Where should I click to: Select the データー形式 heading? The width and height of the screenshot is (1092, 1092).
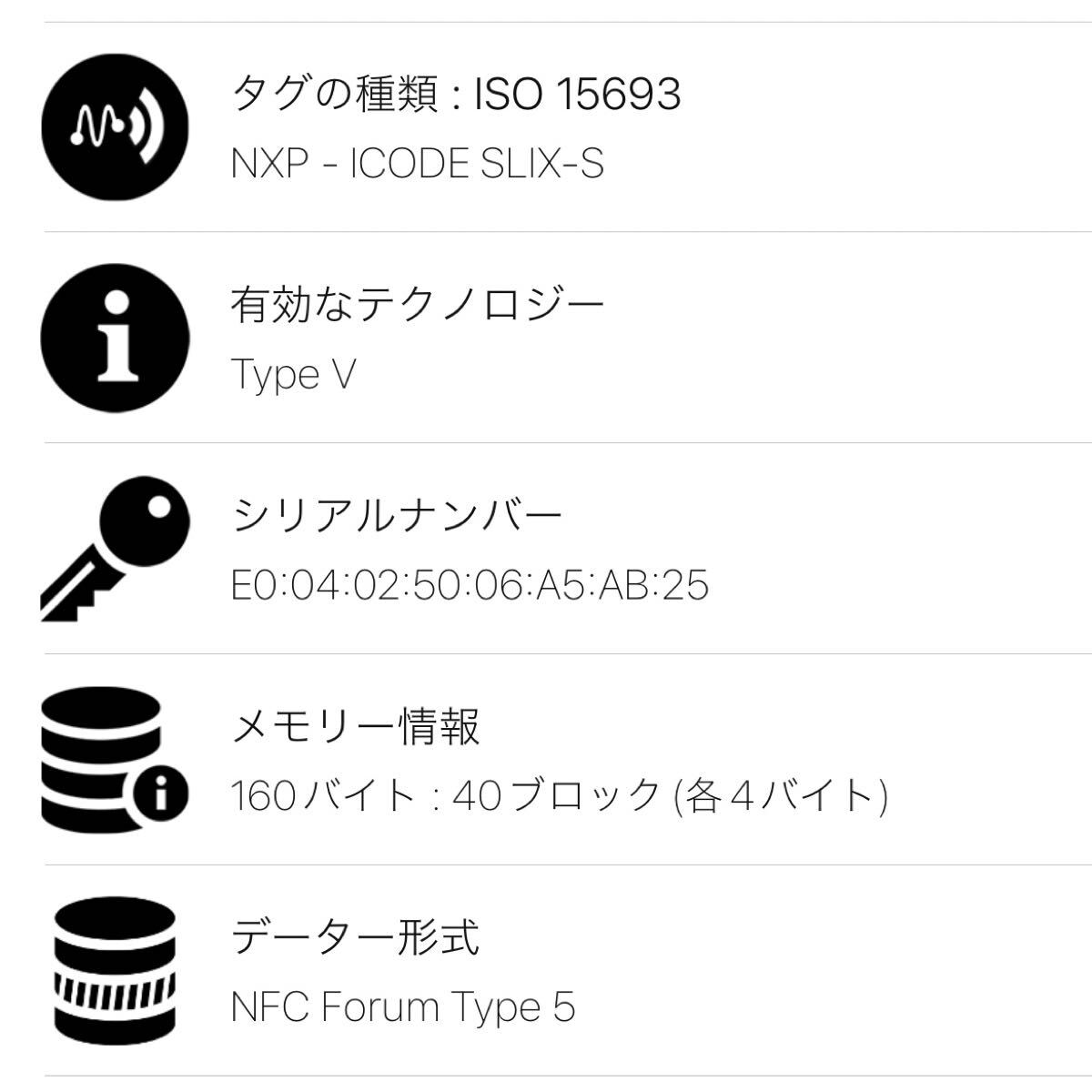tap(355, 936)
